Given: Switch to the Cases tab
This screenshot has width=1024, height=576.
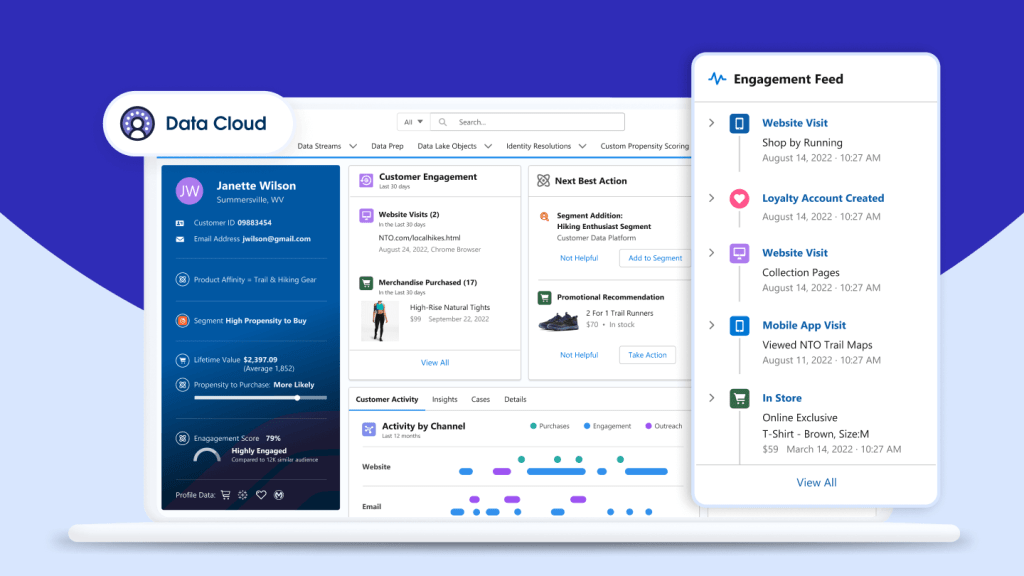Looking at the screenshot, I should click(481, 399).
